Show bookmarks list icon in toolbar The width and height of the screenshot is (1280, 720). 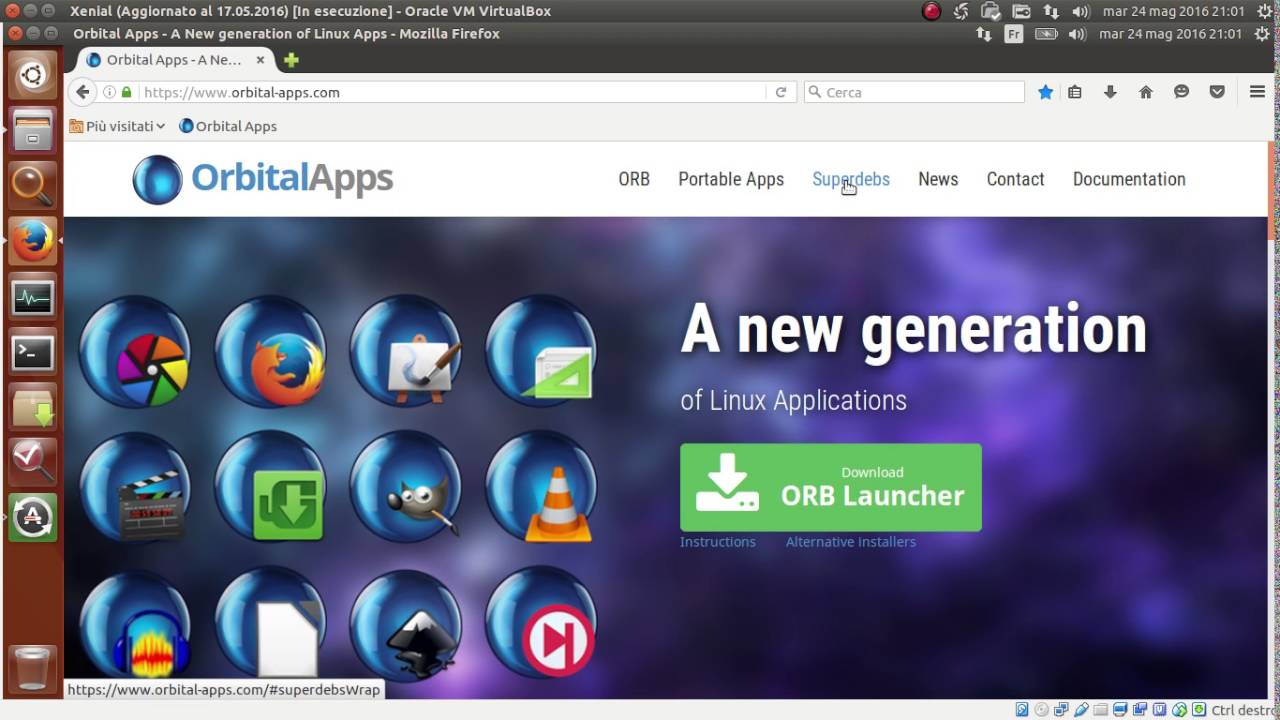point(1075,92)
